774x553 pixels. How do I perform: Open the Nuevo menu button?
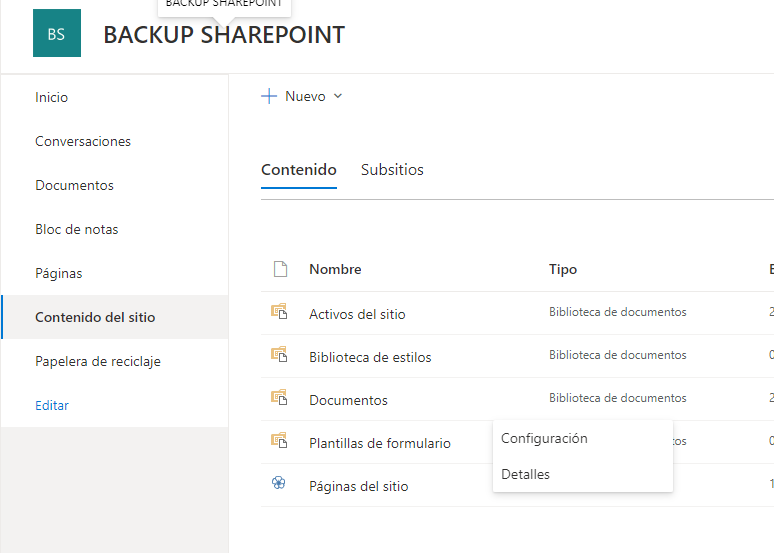click(302, 96)
